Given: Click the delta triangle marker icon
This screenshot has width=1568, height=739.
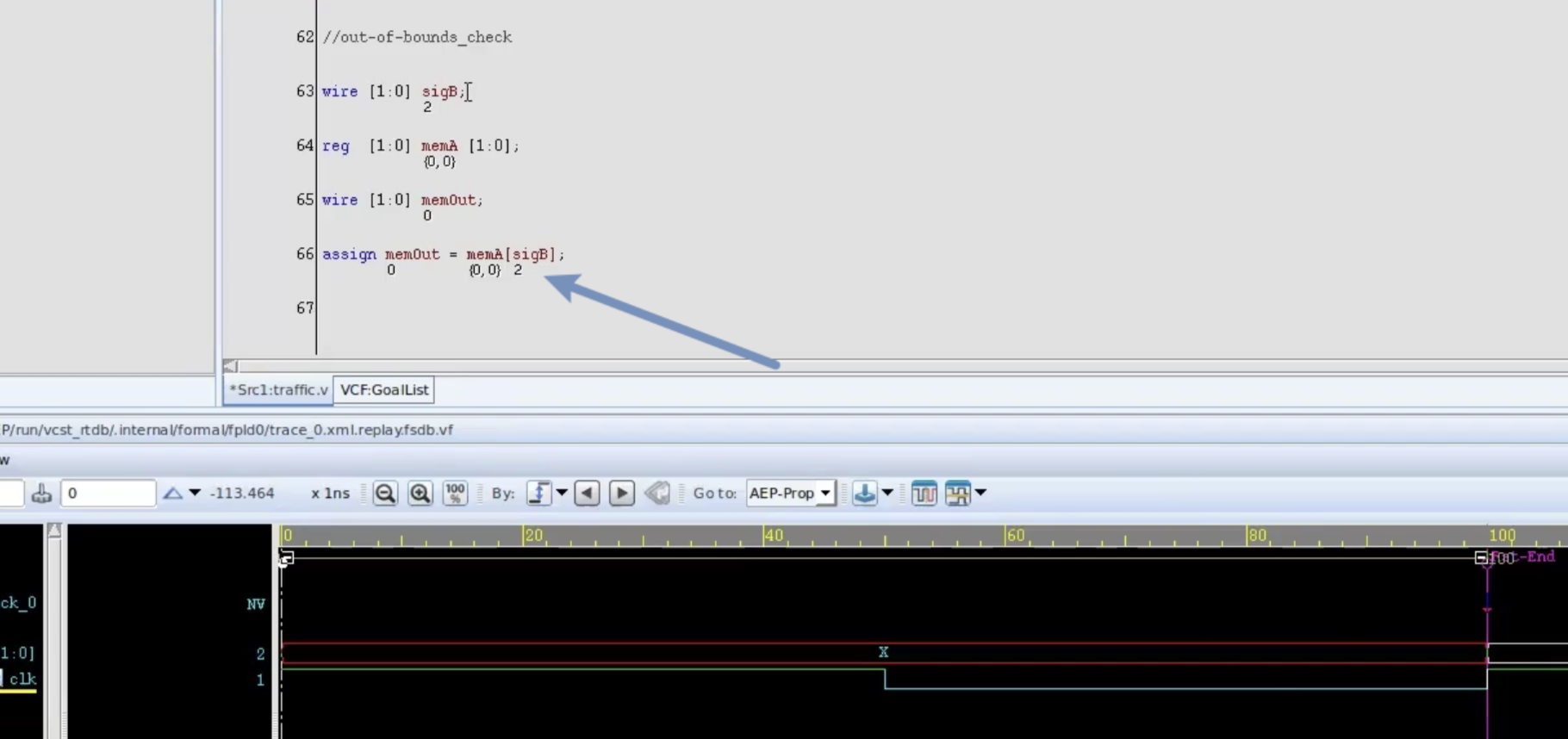Looking at the screenshot, I should click(172, 494).
